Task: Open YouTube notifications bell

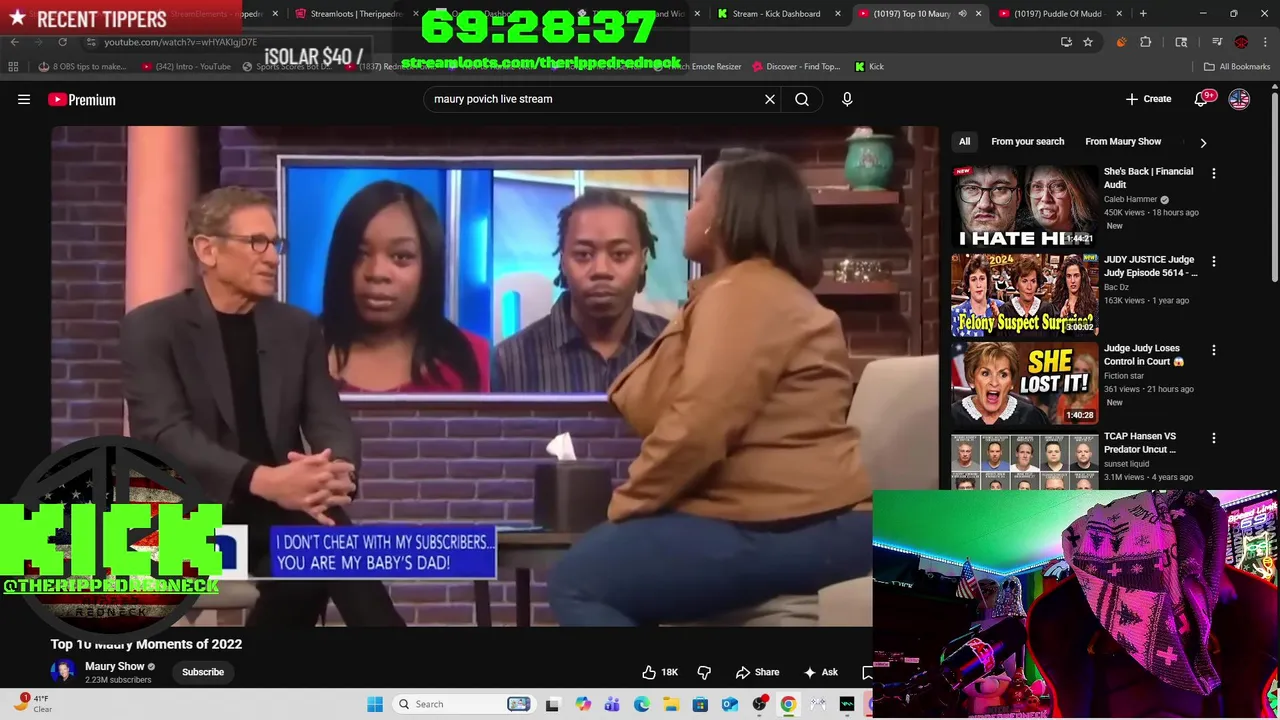Action: pos(1202,99)
